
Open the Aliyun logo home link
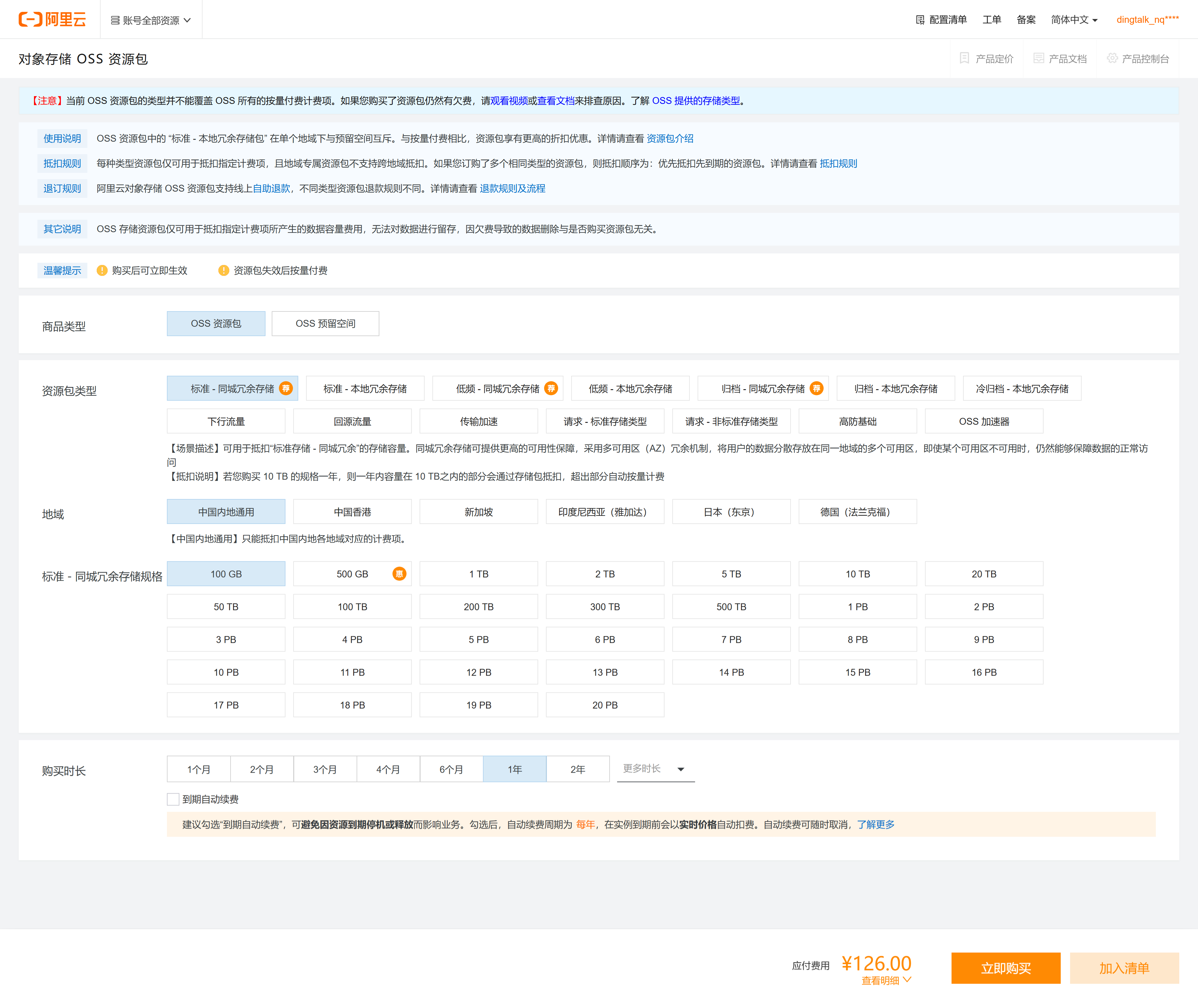point(52,19)
